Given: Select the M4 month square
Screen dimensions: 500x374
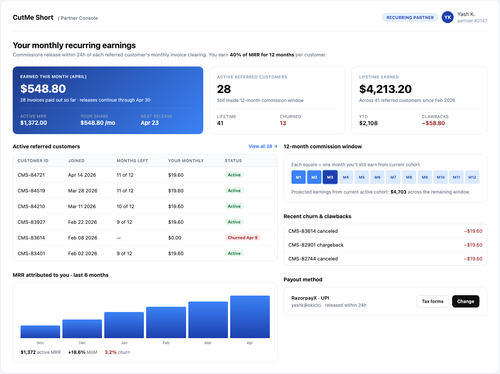Looking at the screenshot, I should click(346, 177).
